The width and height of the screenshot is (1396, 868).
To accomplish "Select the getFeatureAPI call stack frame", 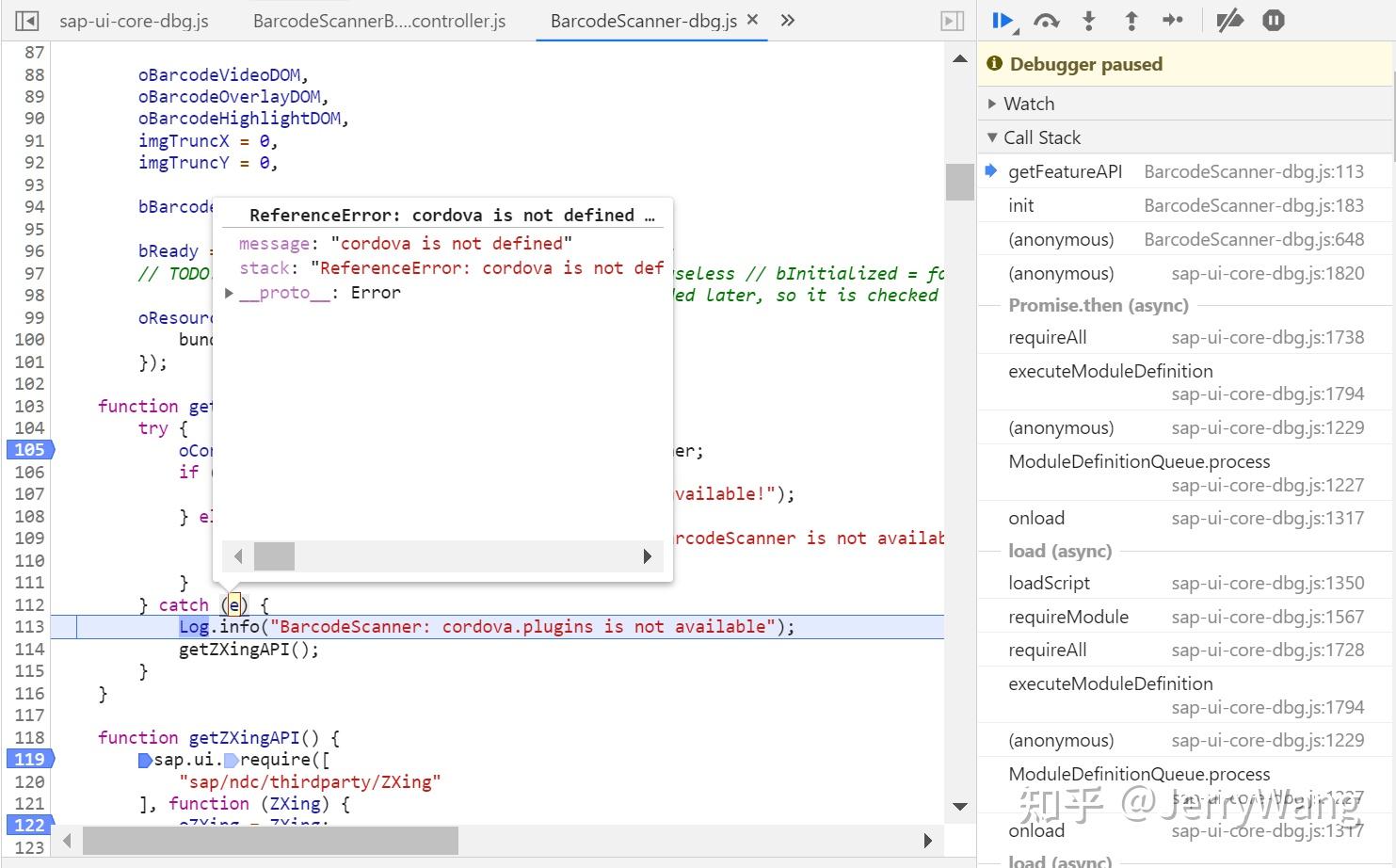I will 1065,171.
